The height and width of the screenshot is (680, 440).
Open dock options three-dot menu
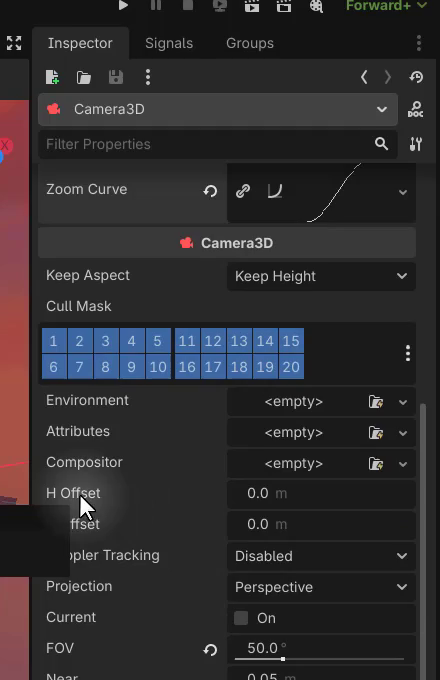click(x=419, y=43)
